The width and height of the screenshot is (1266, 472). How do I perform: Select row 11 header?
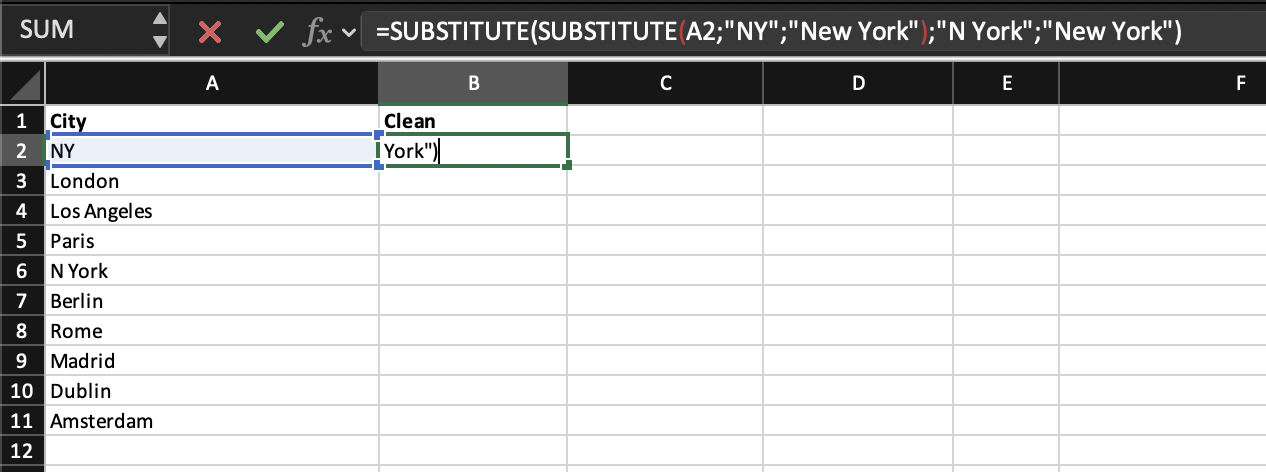(x=22, y=421)
